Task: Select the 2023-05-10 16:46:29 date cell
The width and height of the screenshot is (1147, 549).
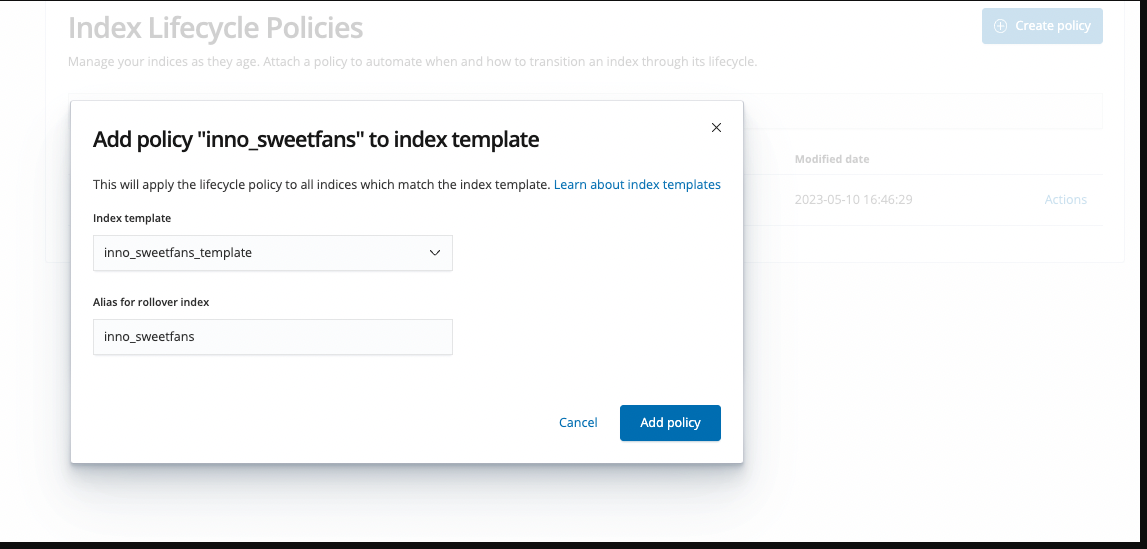Action: [853, 200]
